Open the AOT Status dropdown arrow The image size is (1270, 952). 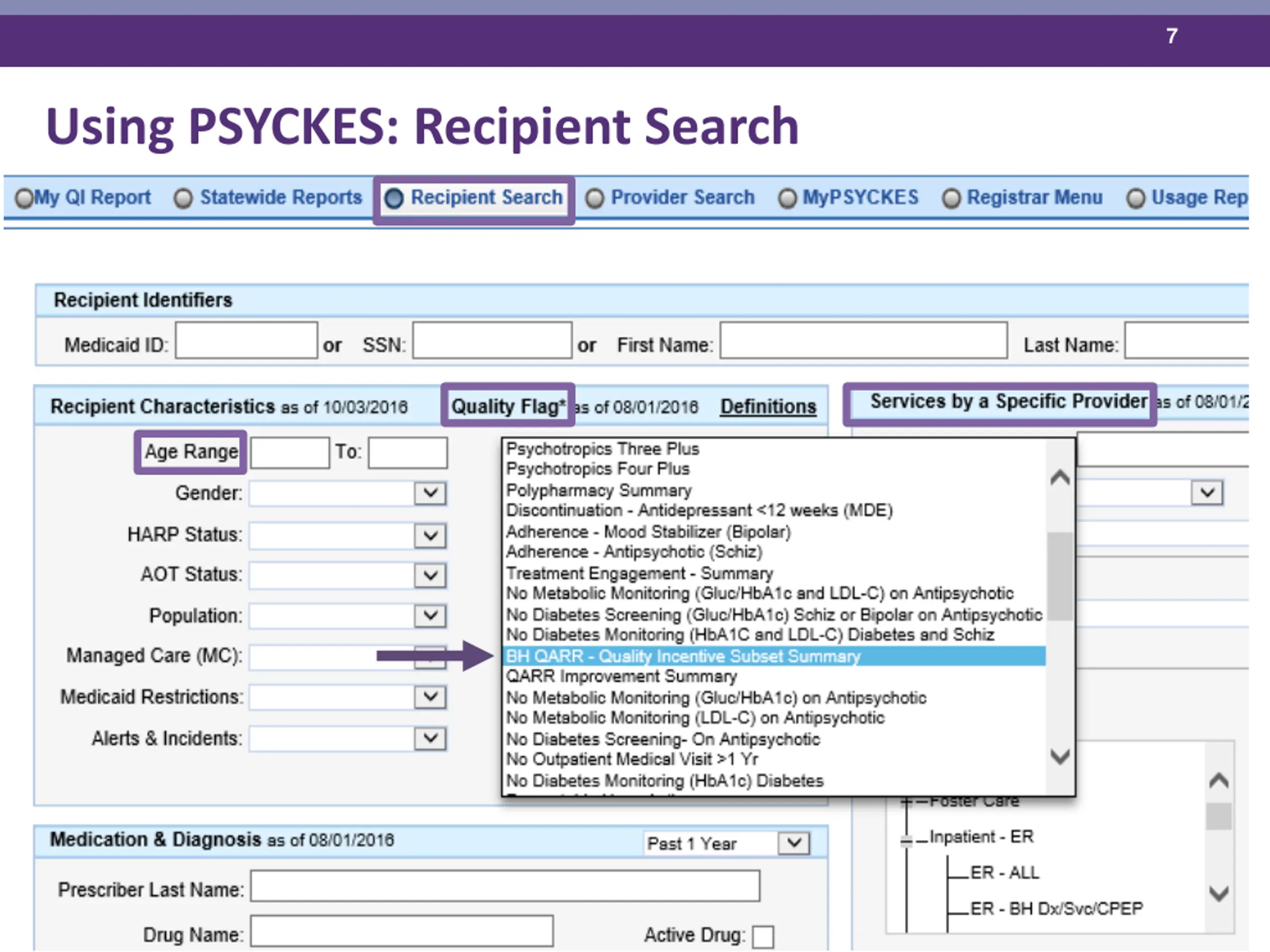coord(430,575)
